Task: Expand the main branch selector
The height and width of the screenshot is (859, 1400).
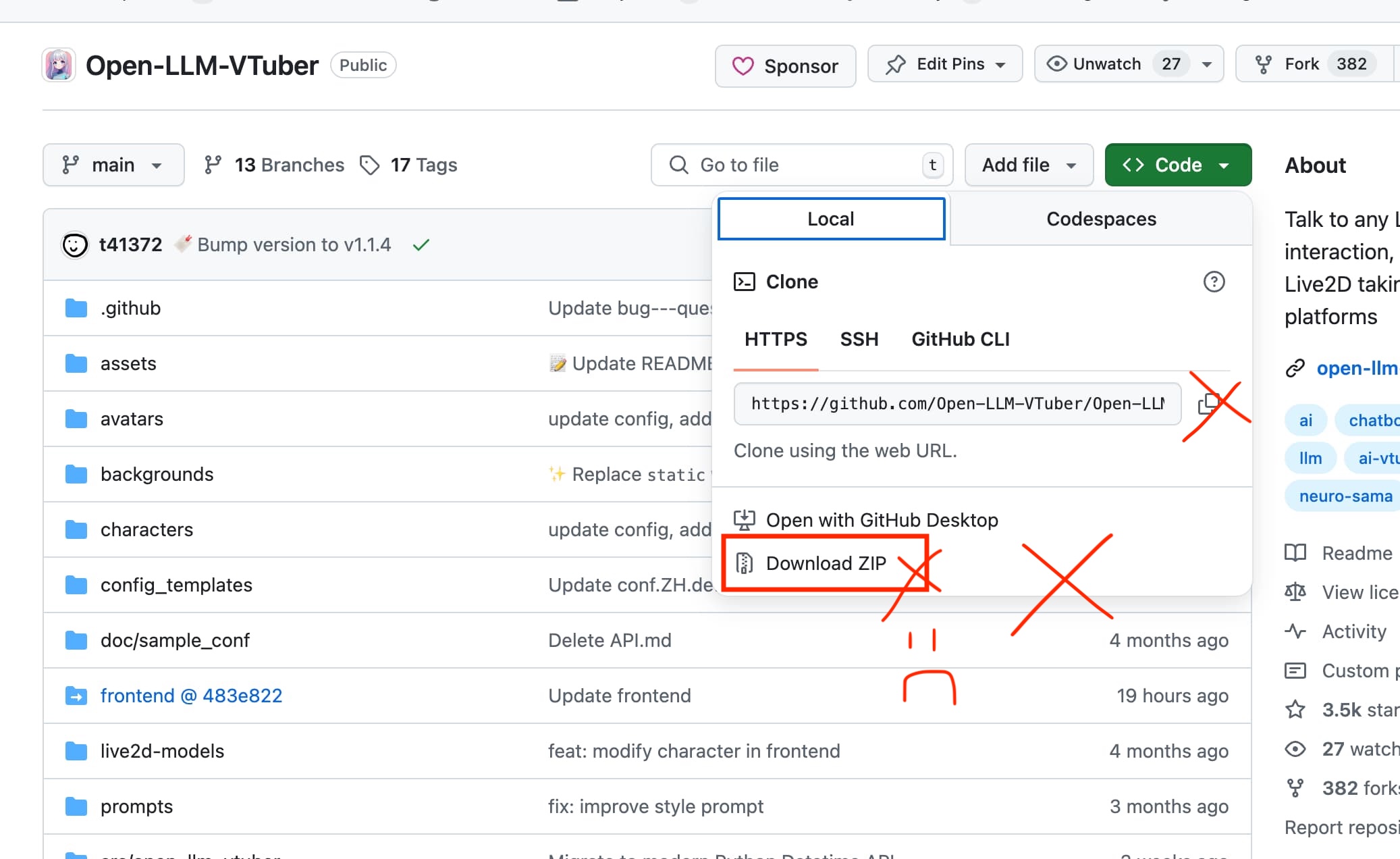Action: coord(113,165)
